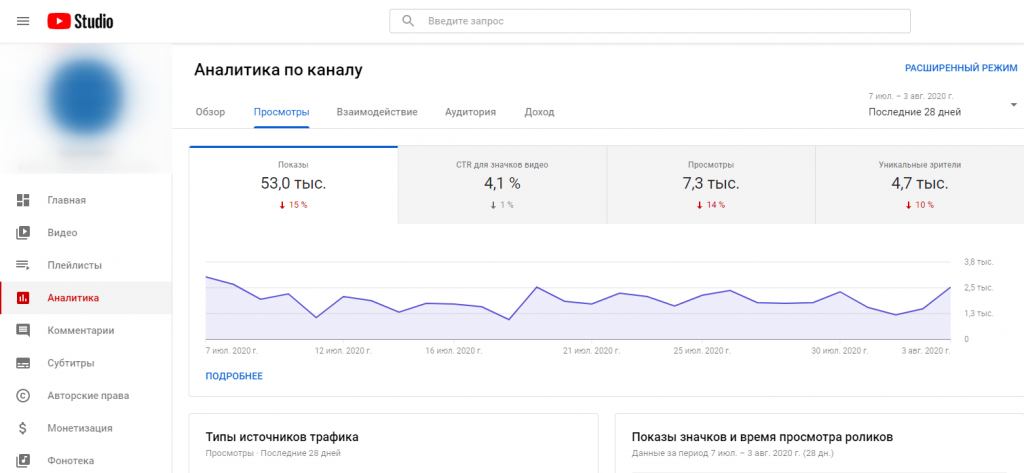1024x473 pixels.
Task: Switch to the Аудитория tab
Action: 470,112
